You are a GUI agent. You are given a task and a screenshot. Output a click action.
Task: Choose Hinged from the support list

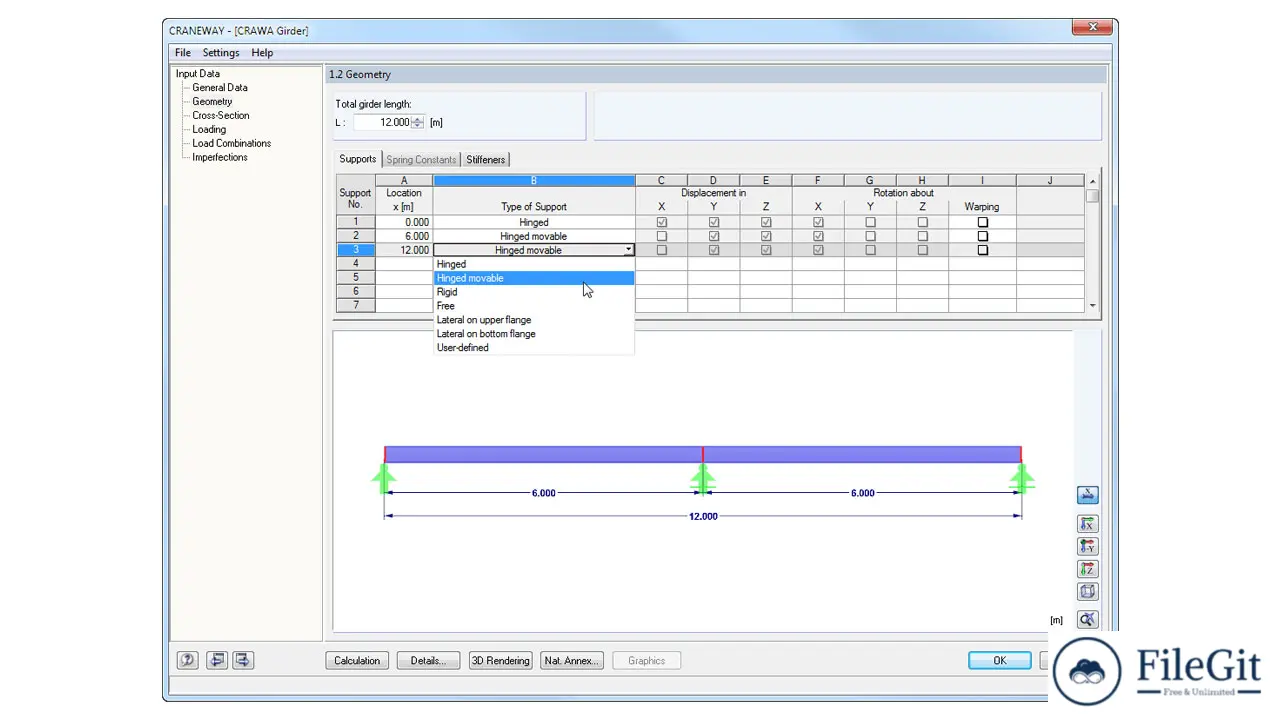coord(534,264)
